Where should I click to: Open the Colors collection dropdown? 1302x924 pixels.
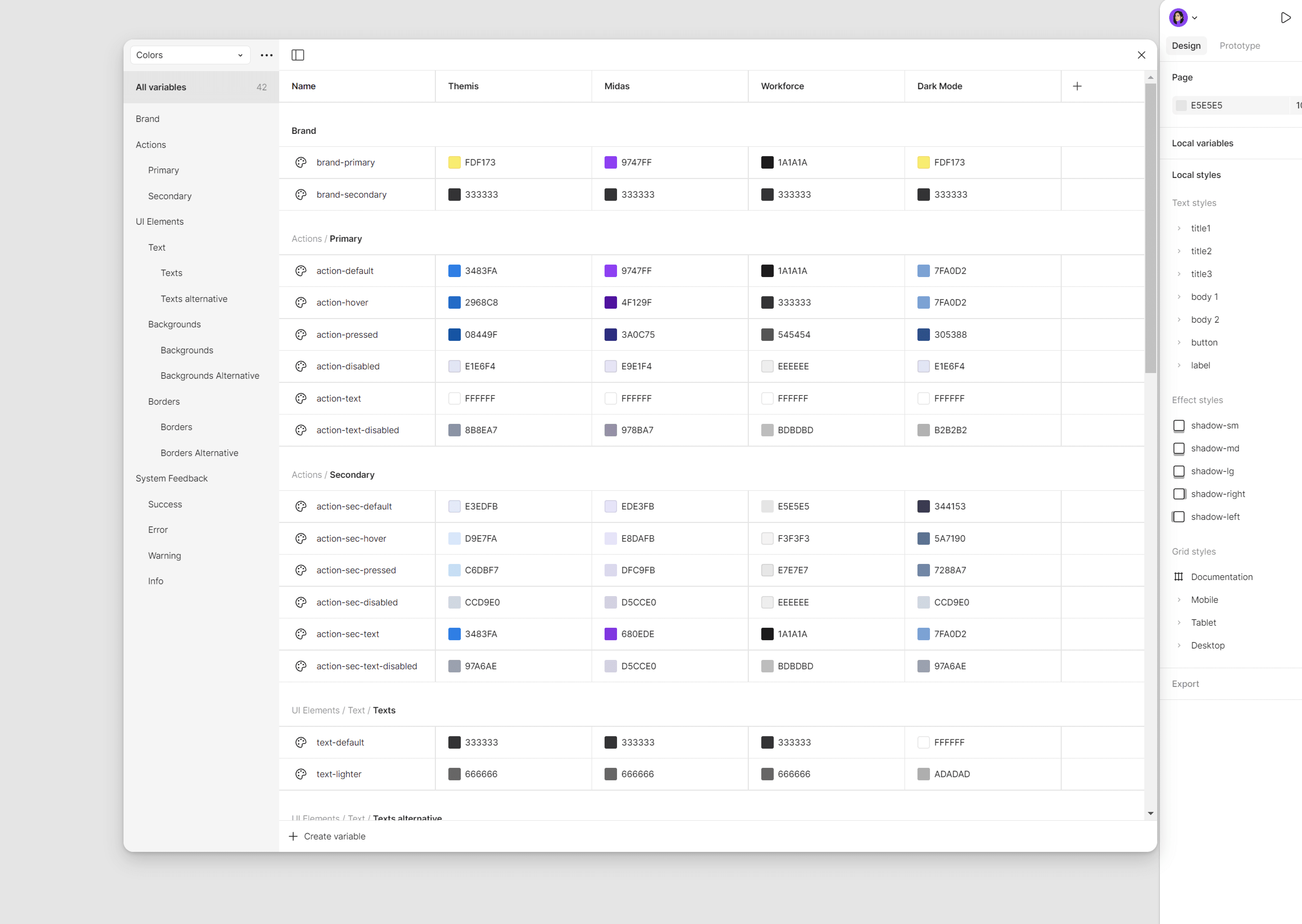coord(189,55)
